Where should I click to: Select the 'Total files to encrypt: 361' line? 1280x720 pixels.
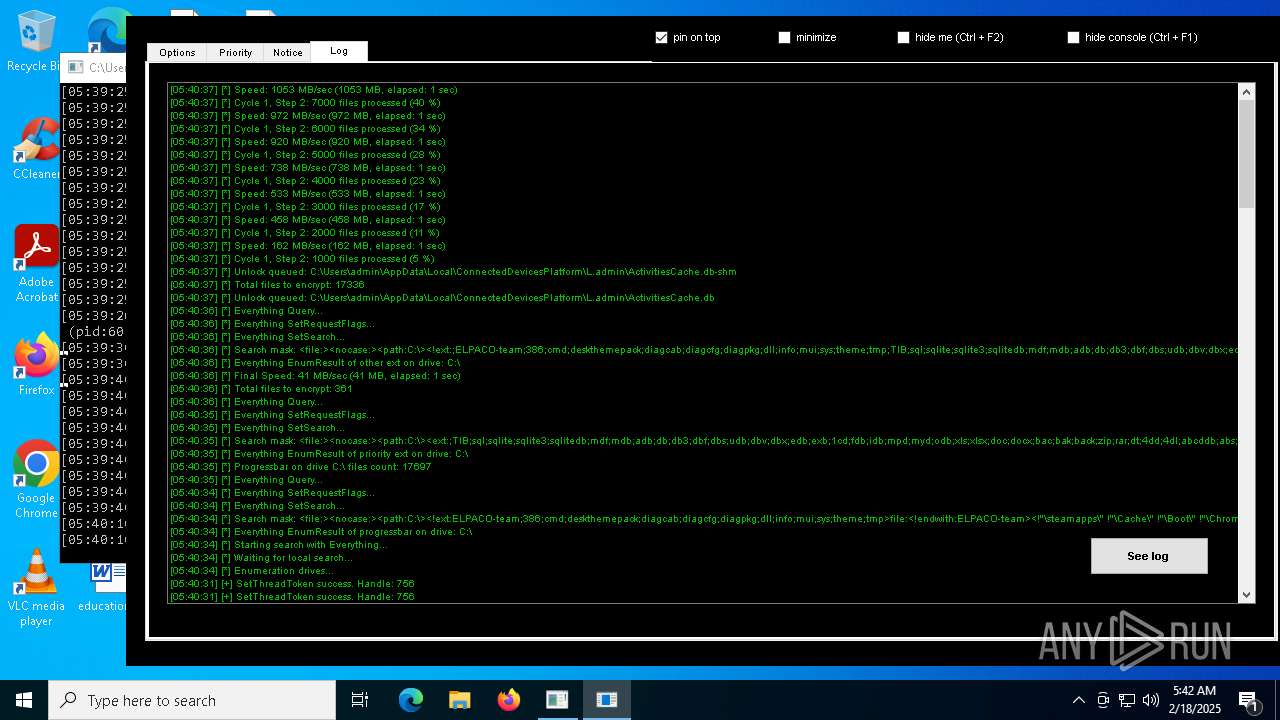[x=261, y=389]
